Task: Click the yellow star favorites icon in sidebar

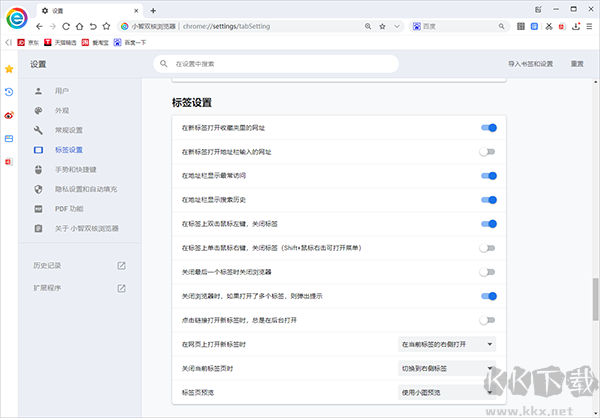Action: tap(9, 69)
